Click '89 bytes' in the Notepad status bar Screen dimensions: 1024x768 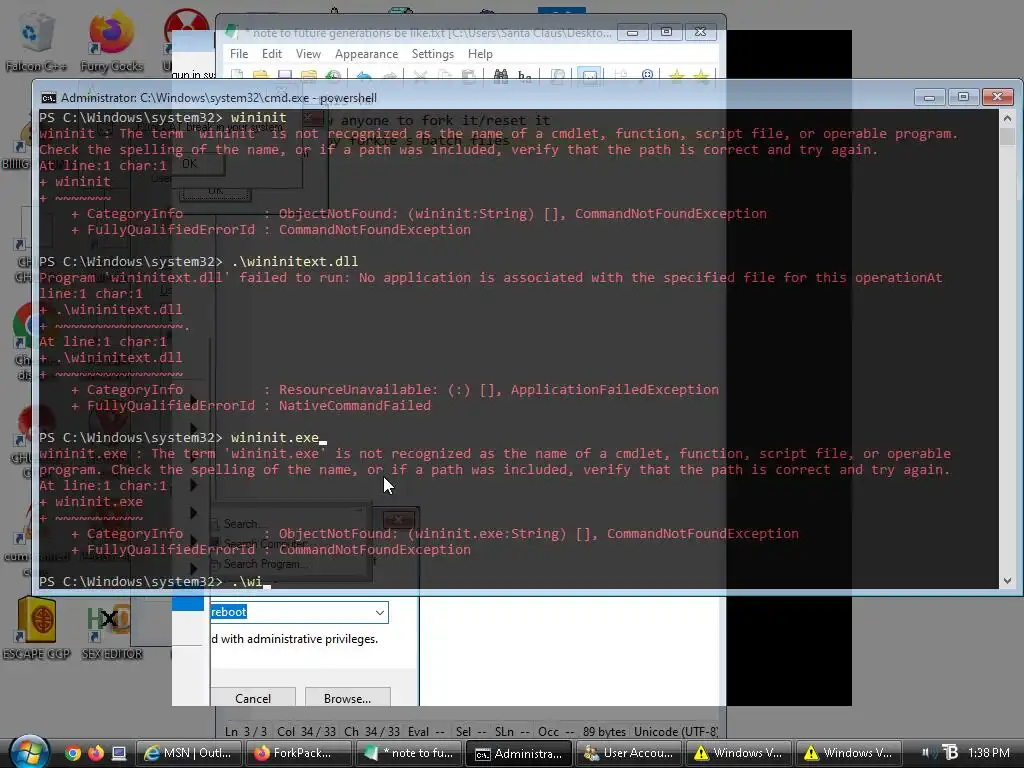(604, 731)
